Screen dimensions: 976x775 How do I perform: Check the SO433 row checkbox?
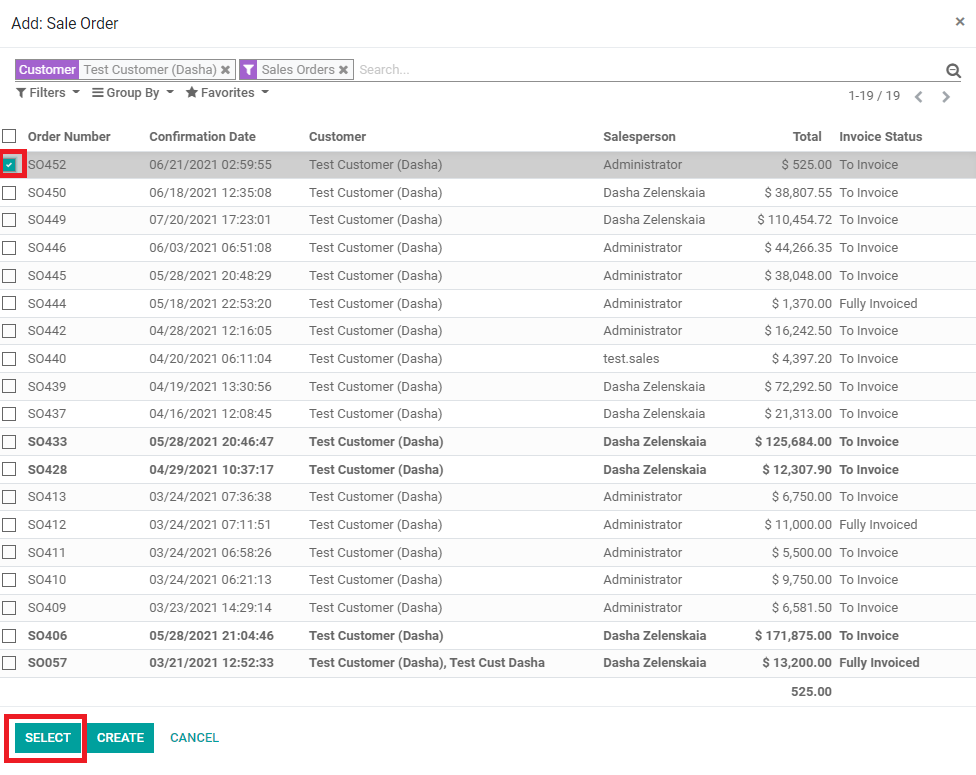pyautogui.click(x=9, y=442)
